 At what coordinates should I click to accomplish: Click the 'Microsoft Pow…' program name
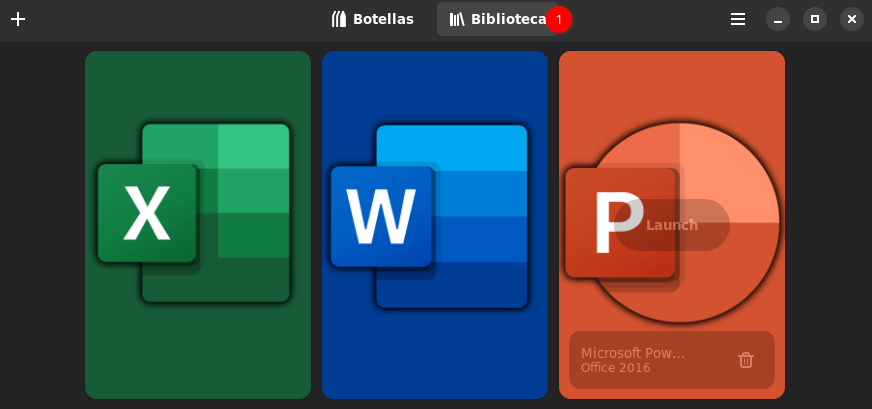tap(633, 353)
